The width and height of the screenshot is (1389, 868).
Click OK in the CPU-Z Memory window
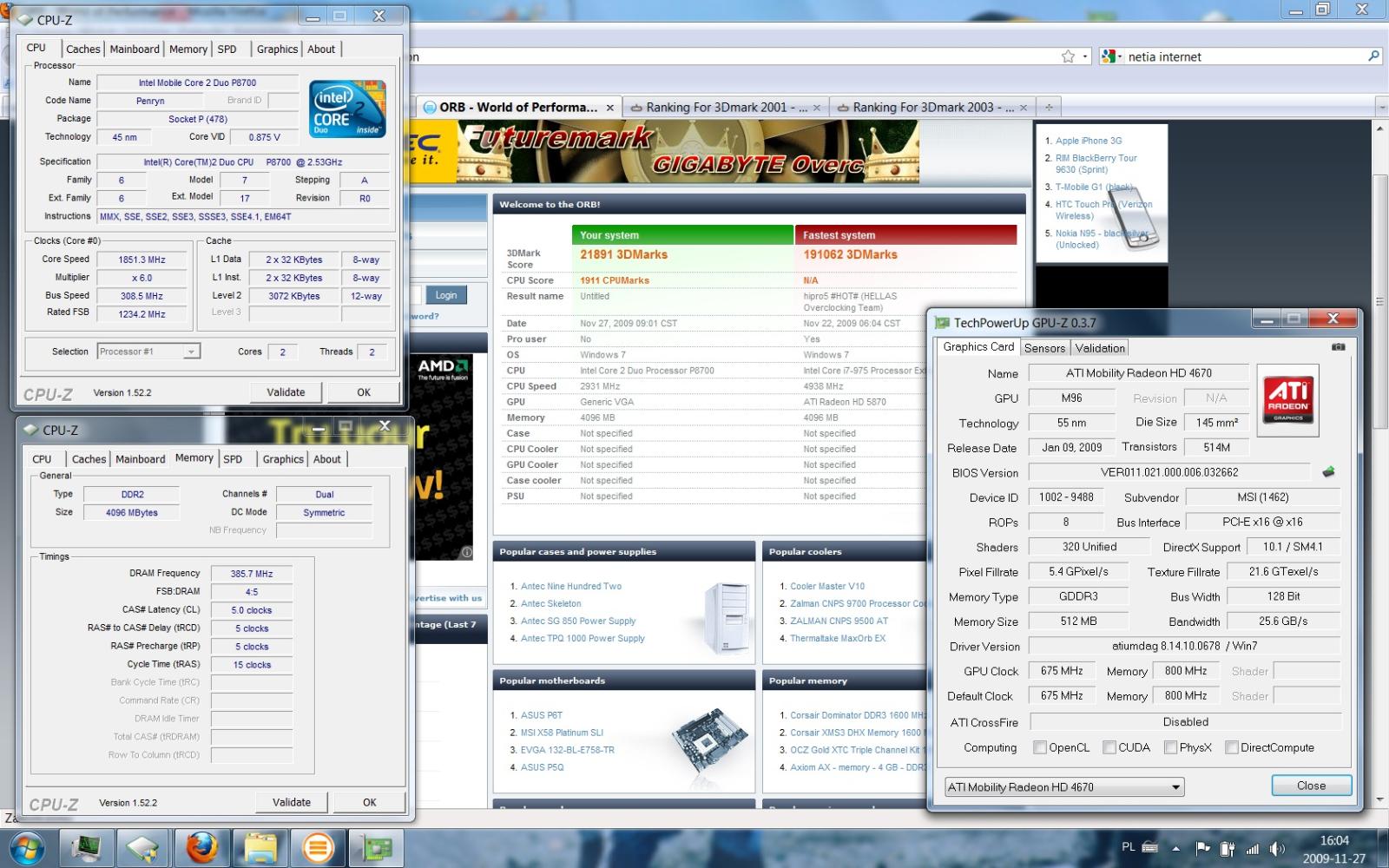pyautogui.click(x=370, y=802)
